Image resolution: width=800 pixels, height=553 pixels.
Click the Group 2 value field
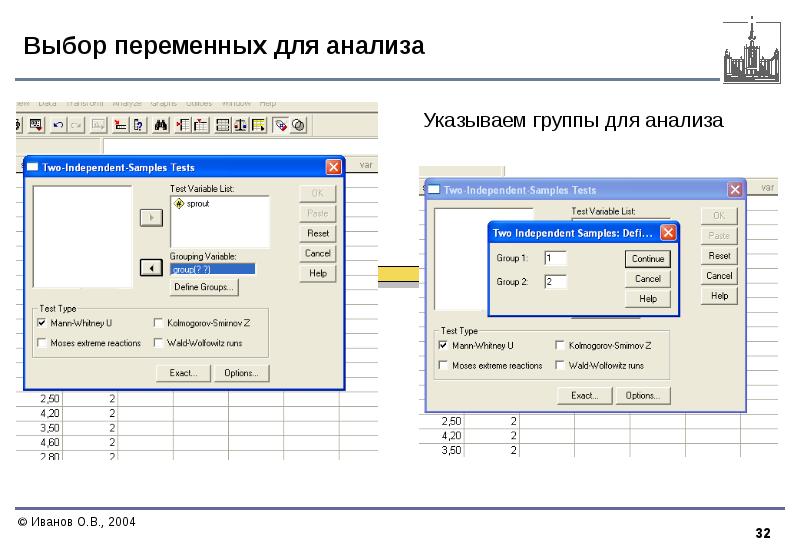555,282
